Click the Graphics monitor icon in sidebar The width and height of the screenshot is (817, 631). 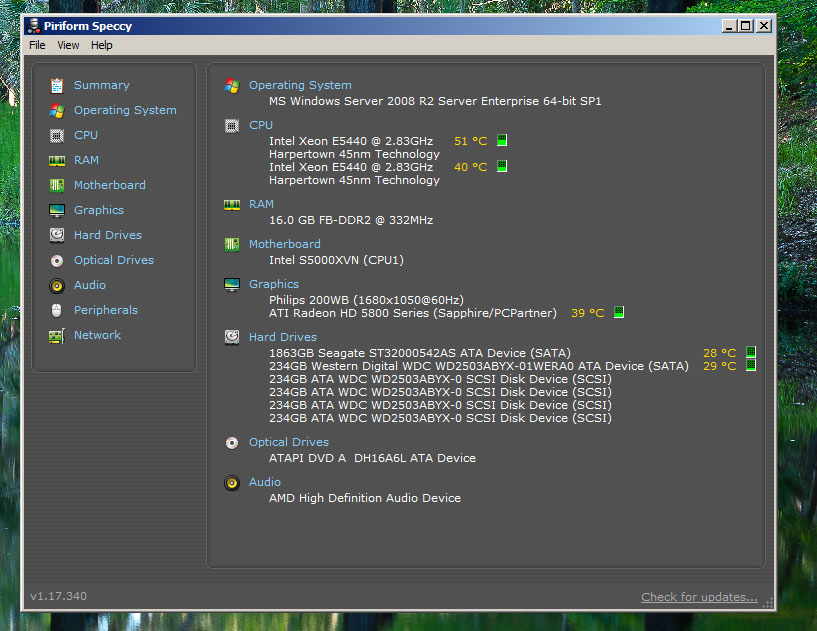pos(57,210)
